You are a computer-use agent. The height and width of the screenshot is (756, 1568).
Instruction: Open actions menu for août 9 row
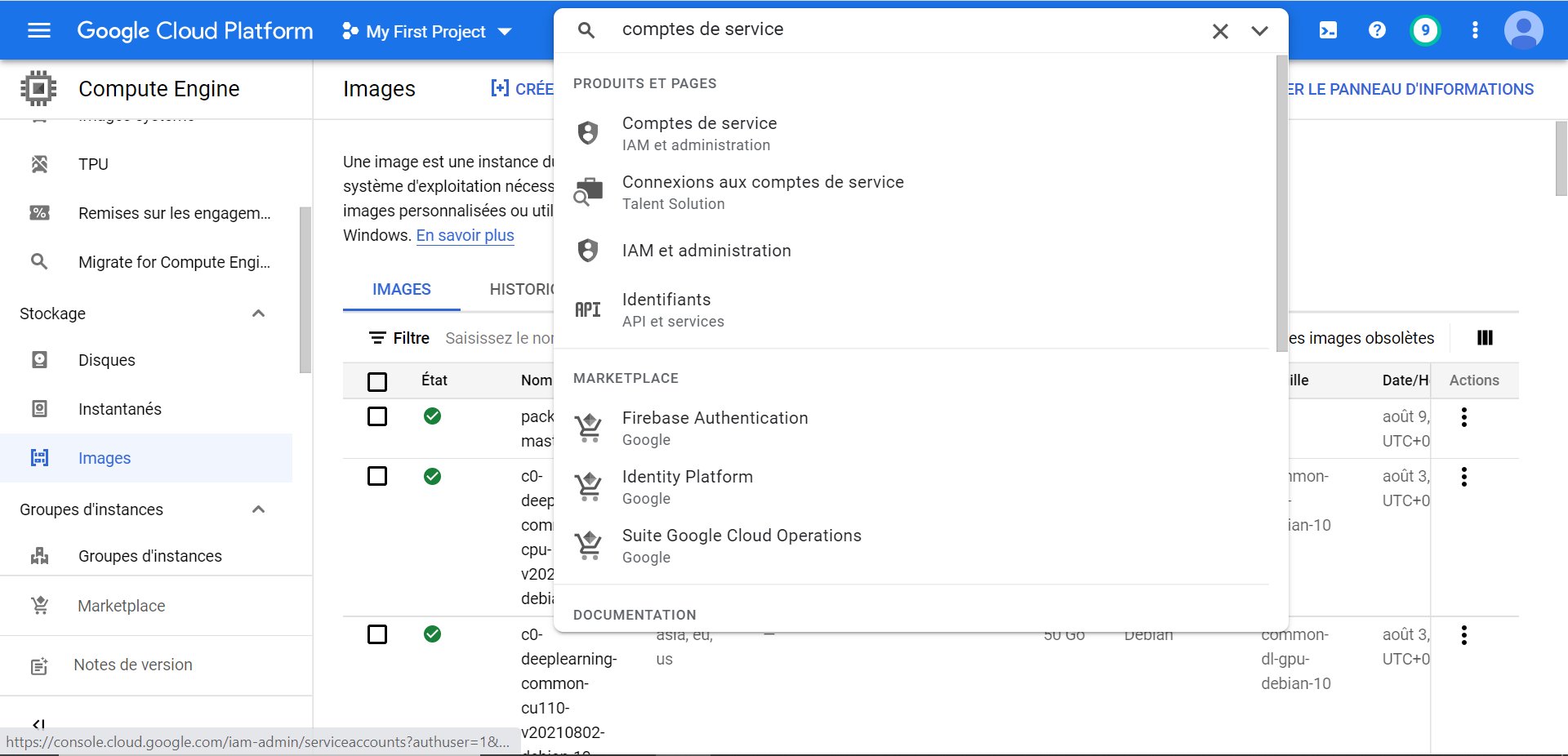tap(1463, 417)
